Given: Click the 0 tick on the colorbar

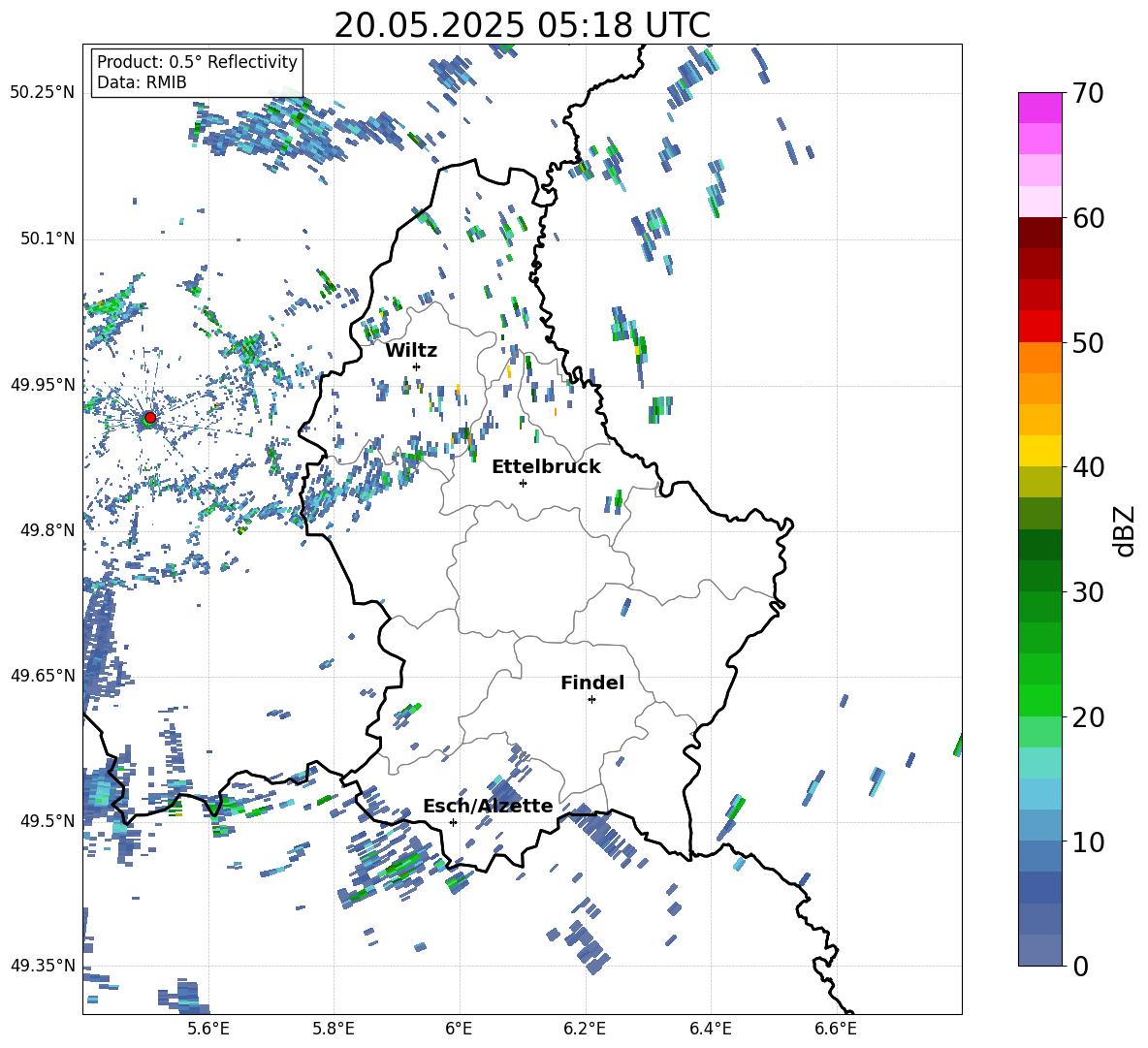Looking at the screenshot, I should click(1081, 967).
